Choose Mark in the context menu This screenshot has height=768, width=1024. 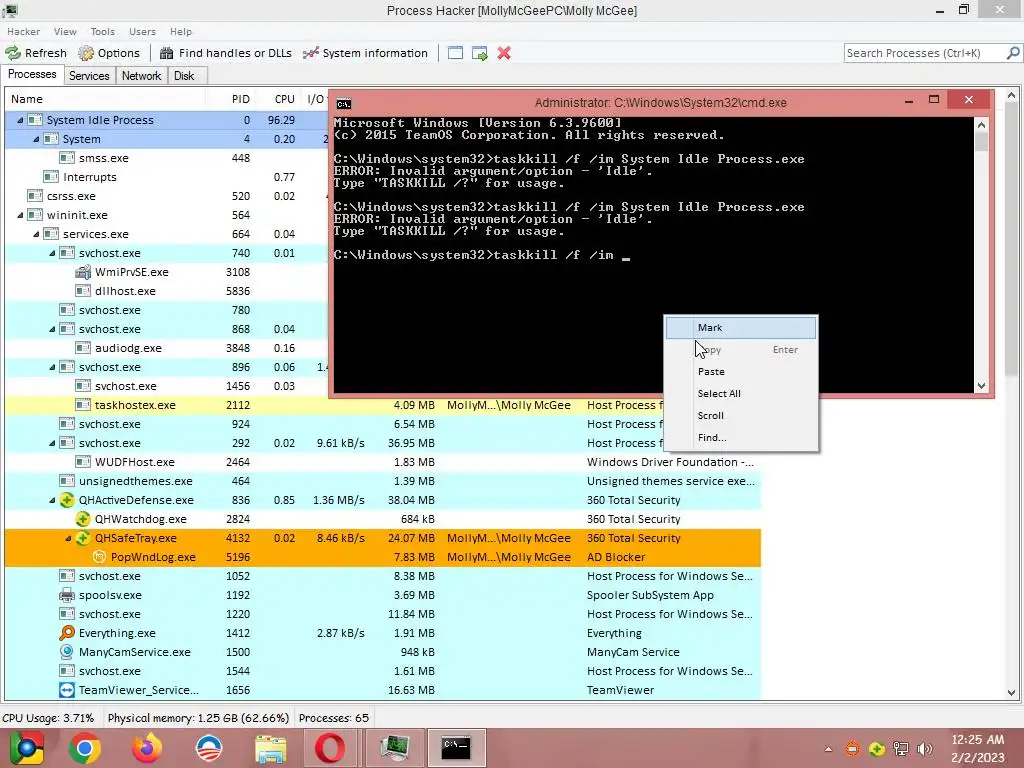pos(741,328)
